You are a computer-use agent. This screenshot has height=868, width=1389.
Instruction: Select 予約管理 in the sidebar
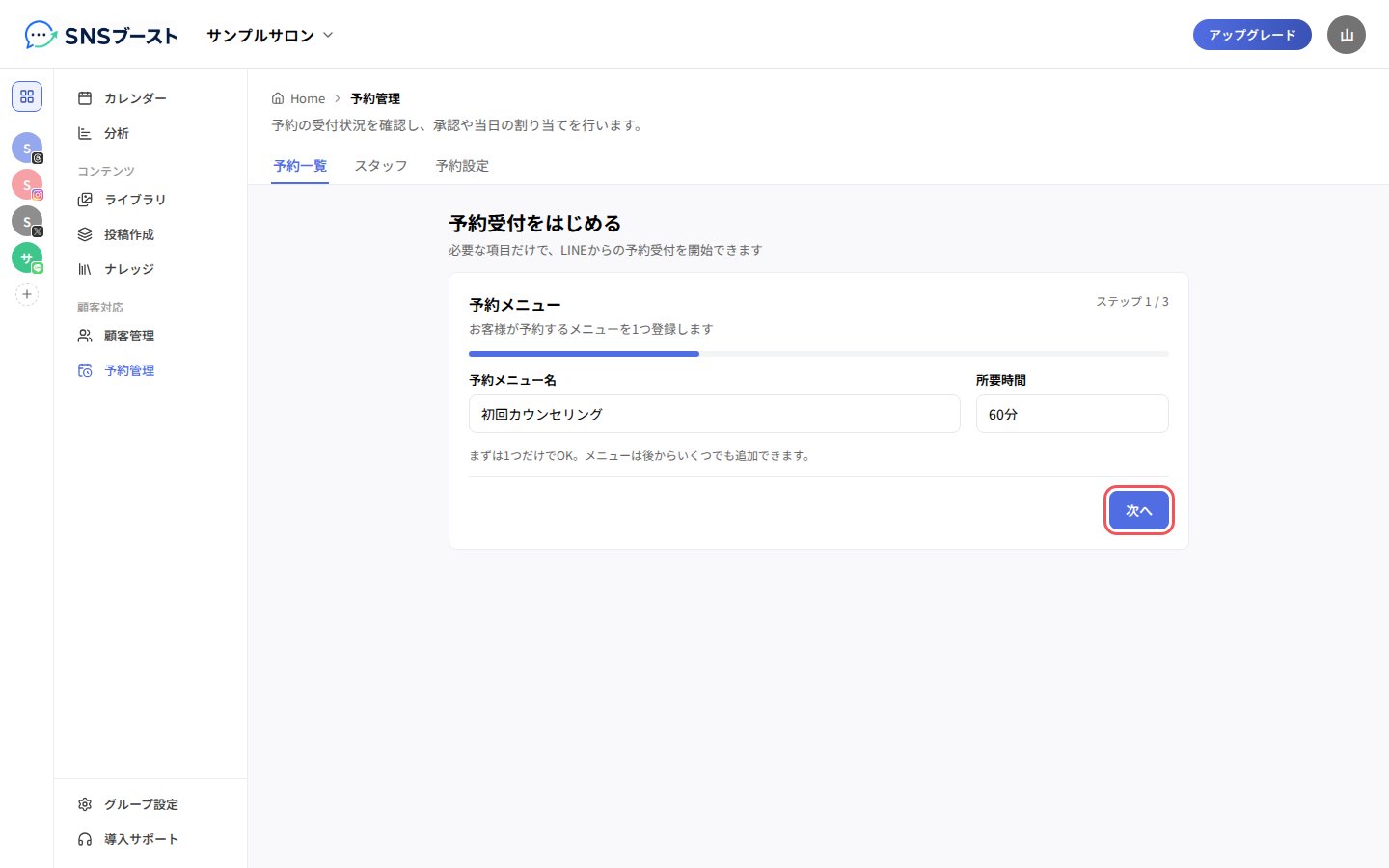(x=150, y=370)
